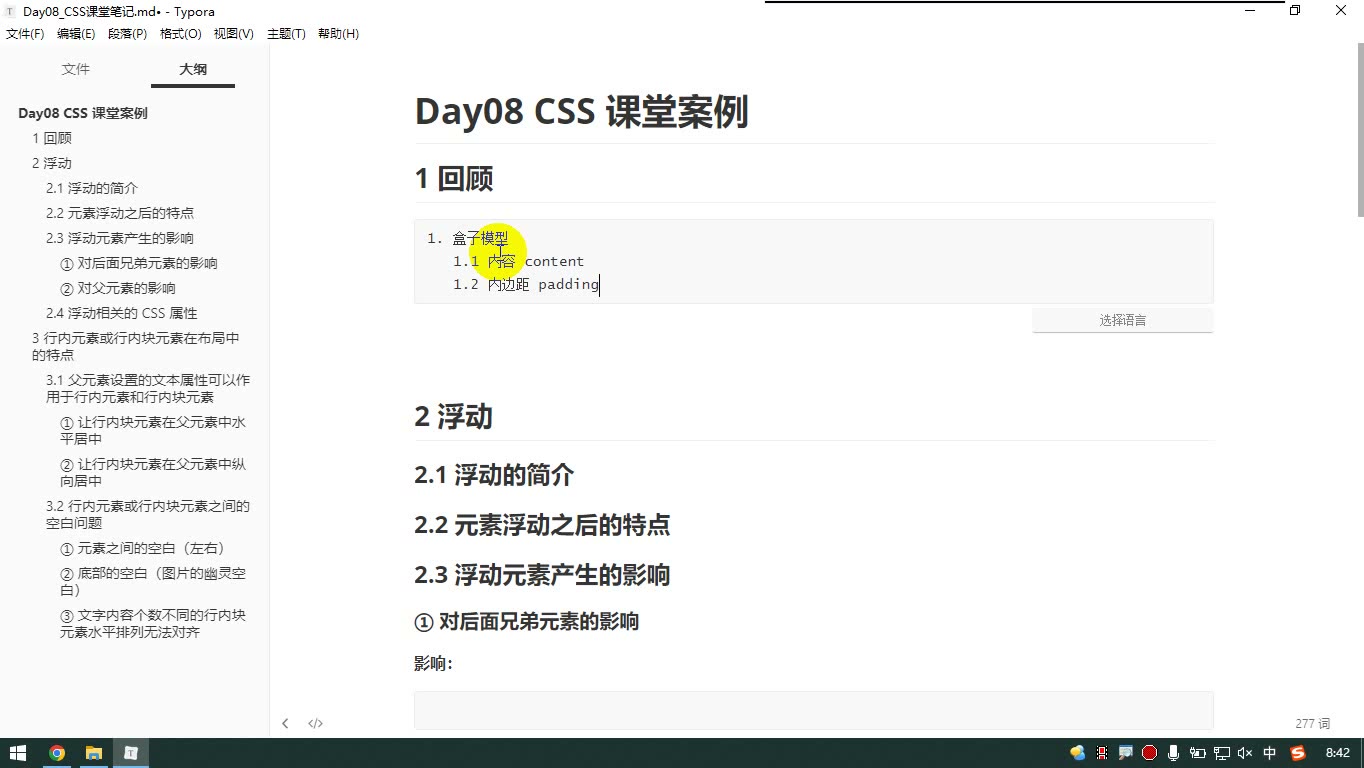Click the Sogou input method tray icon

click(x=1298, y=753)
